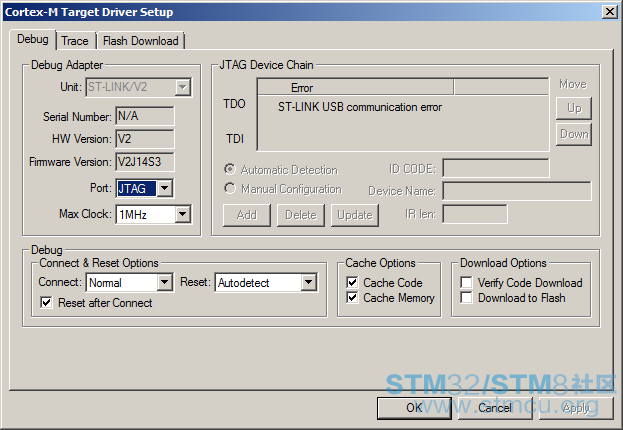Open the Flash Download tab
The width and height of the screenshot is (623, 430).
click(x=141, y=41)
